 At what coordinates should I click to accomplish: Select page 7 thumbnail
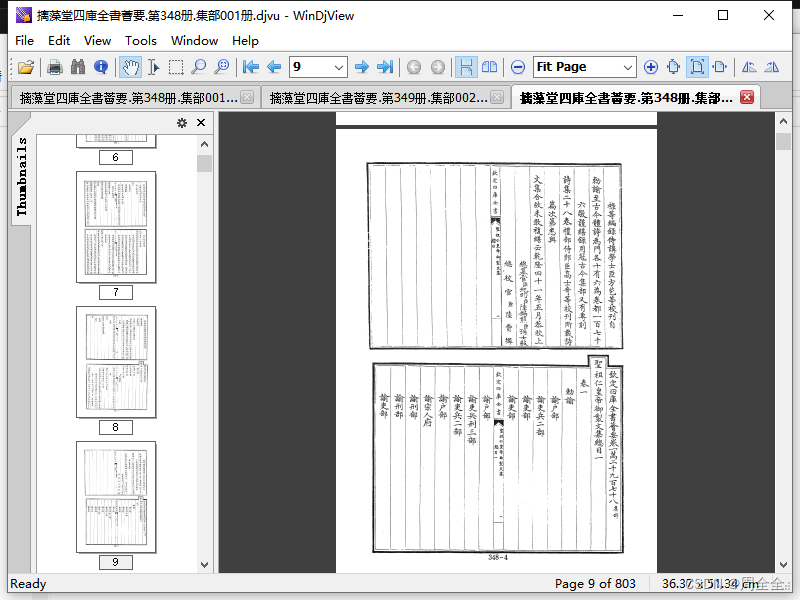[x=116, y=227]
